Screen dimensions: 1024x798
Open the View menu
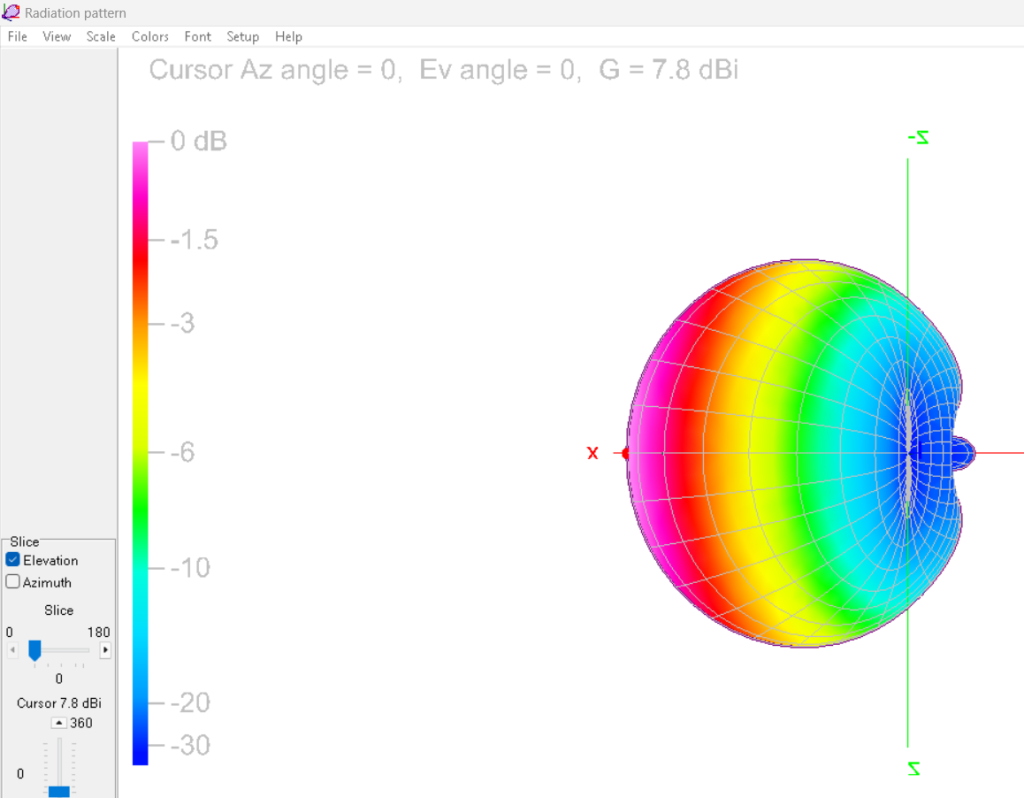tap(57, 37)
